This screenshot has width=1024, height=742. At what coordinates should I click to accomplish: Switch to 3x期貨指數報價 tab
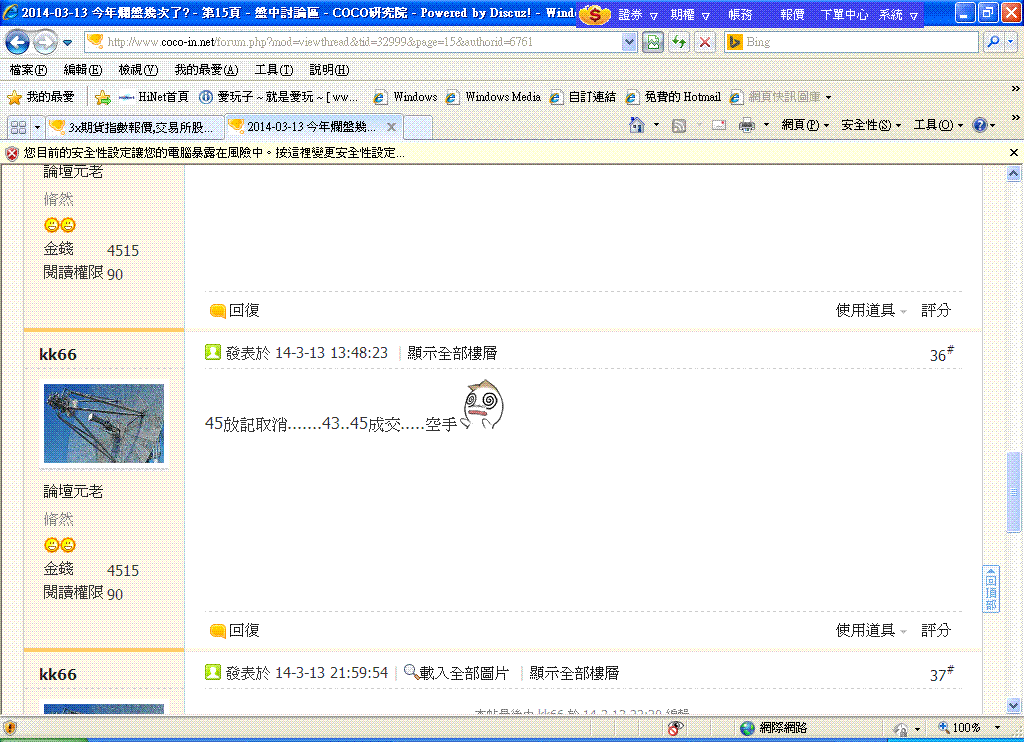(135, 127)
